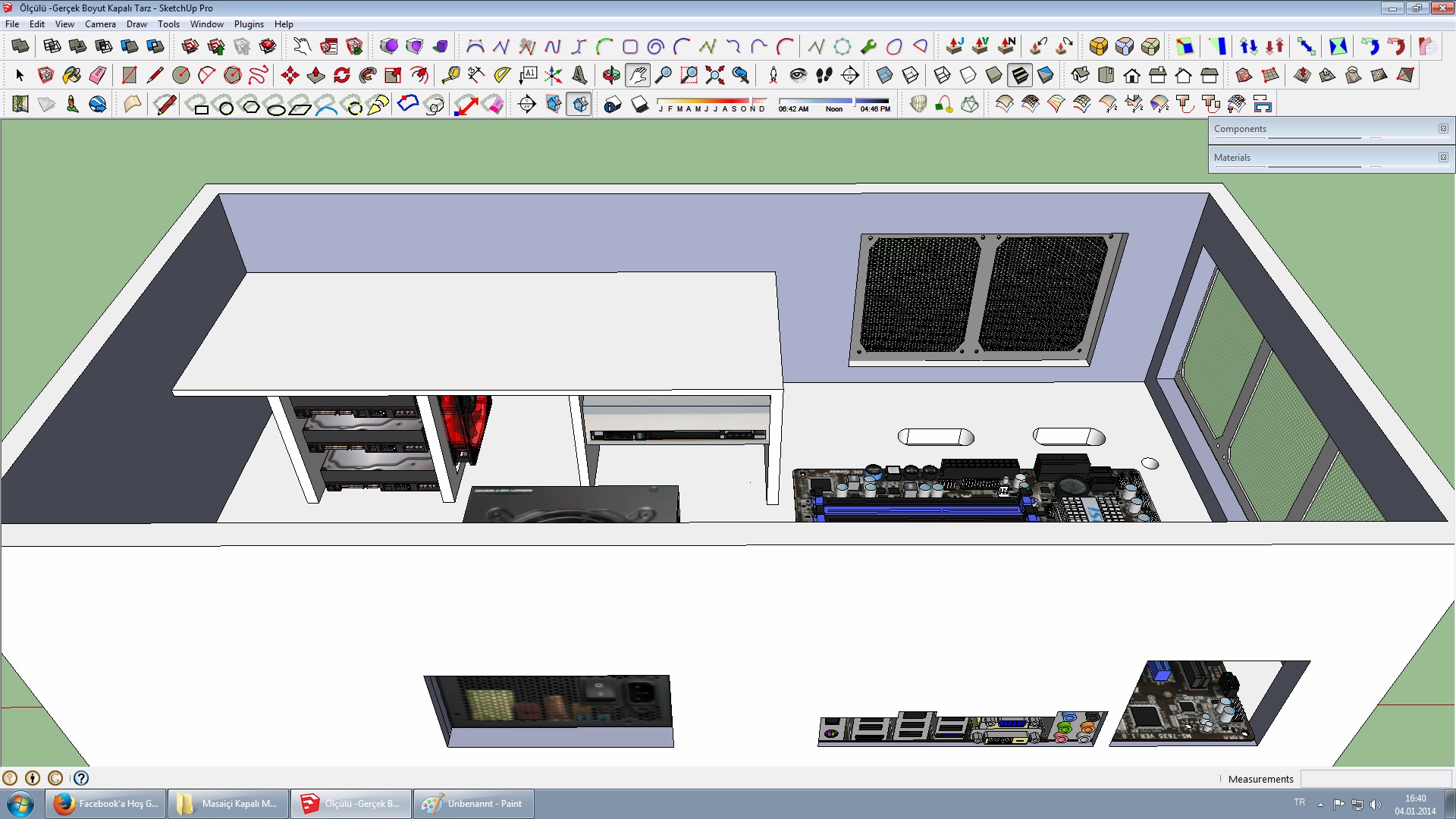Pick the pink Eraser tool
The width and height of the screenshot is (1456, 819).
point(98,75)
